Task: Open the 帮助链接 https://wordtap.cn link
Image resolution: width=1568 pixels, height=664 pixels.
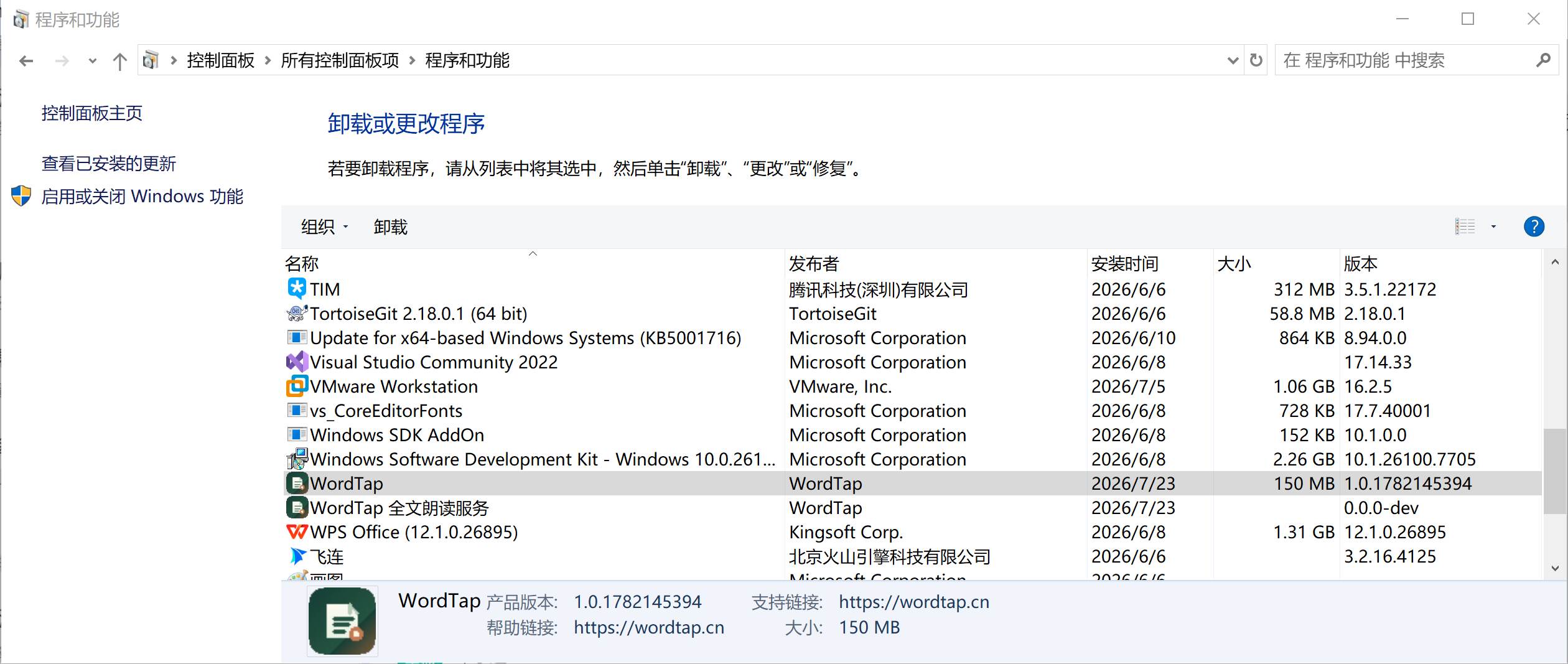Action: [x=649, y=627]
